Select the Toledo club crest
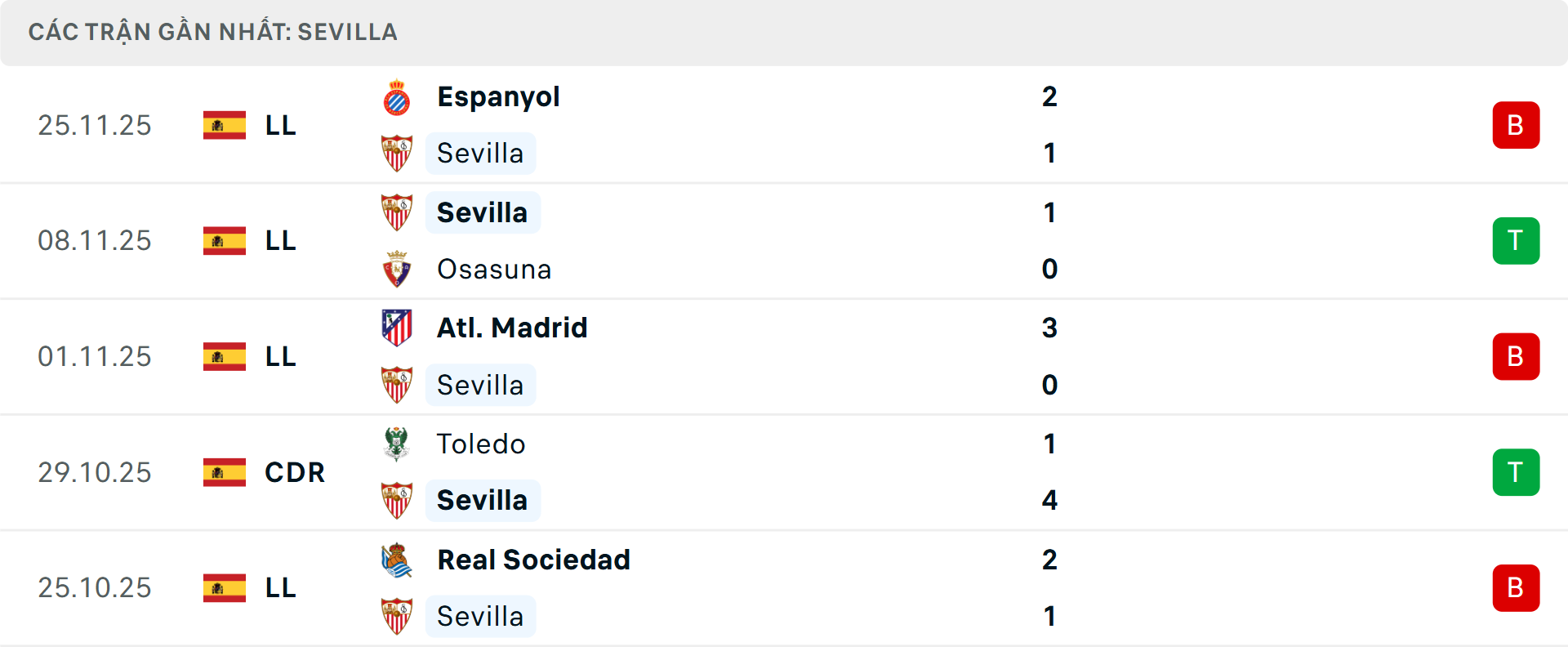Image resolution: width=1568 pixels, height=647 pixels. pos(397,443)
